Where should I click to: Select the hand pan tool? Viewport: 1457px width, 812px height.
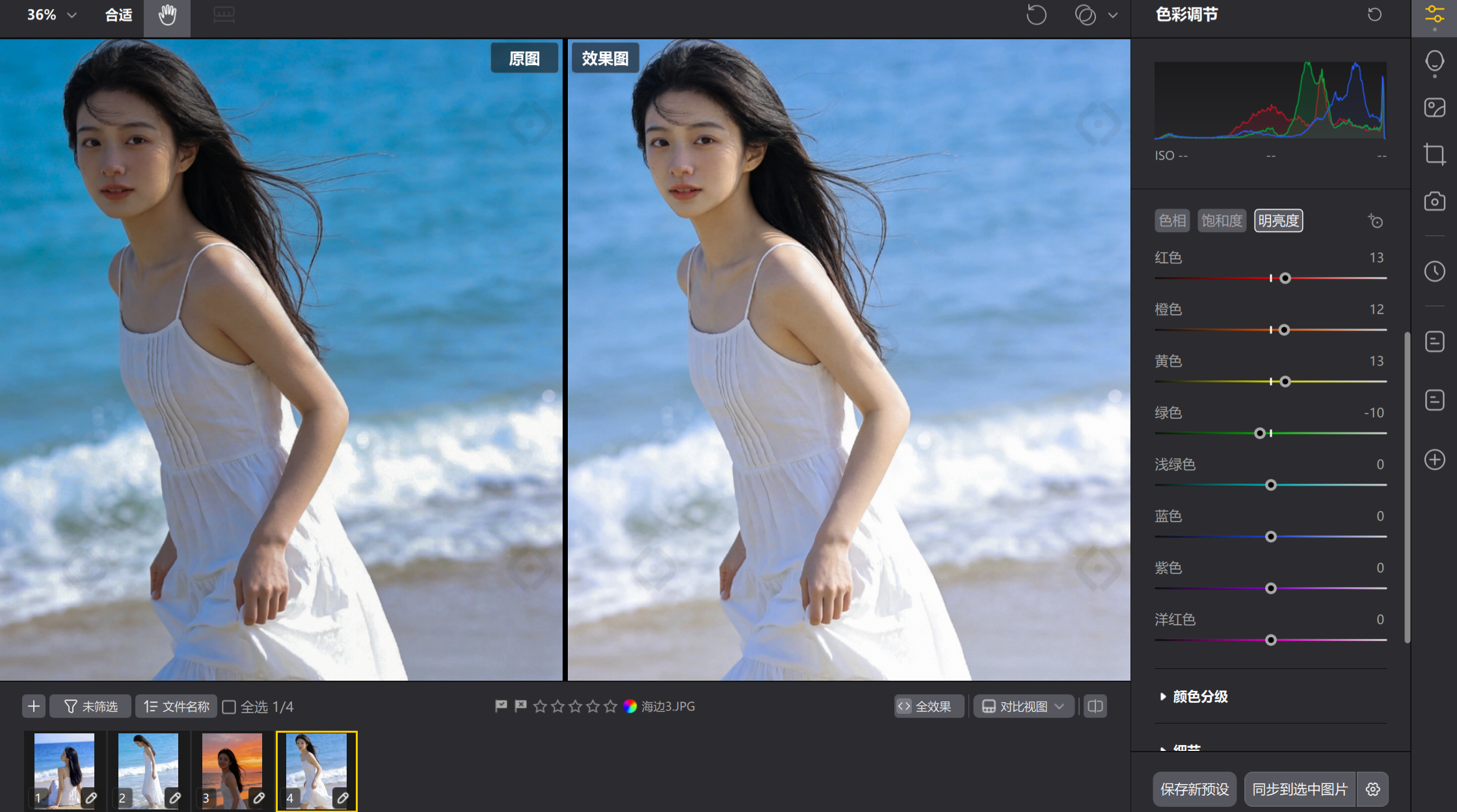pyautogui.click(x=167, y=15)
